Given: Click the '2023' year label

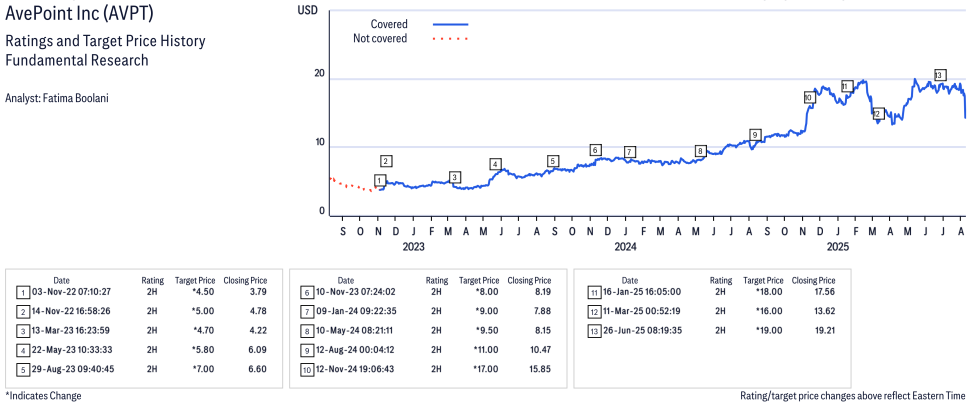Looking at the screenshot, I should tap(413, 246).
